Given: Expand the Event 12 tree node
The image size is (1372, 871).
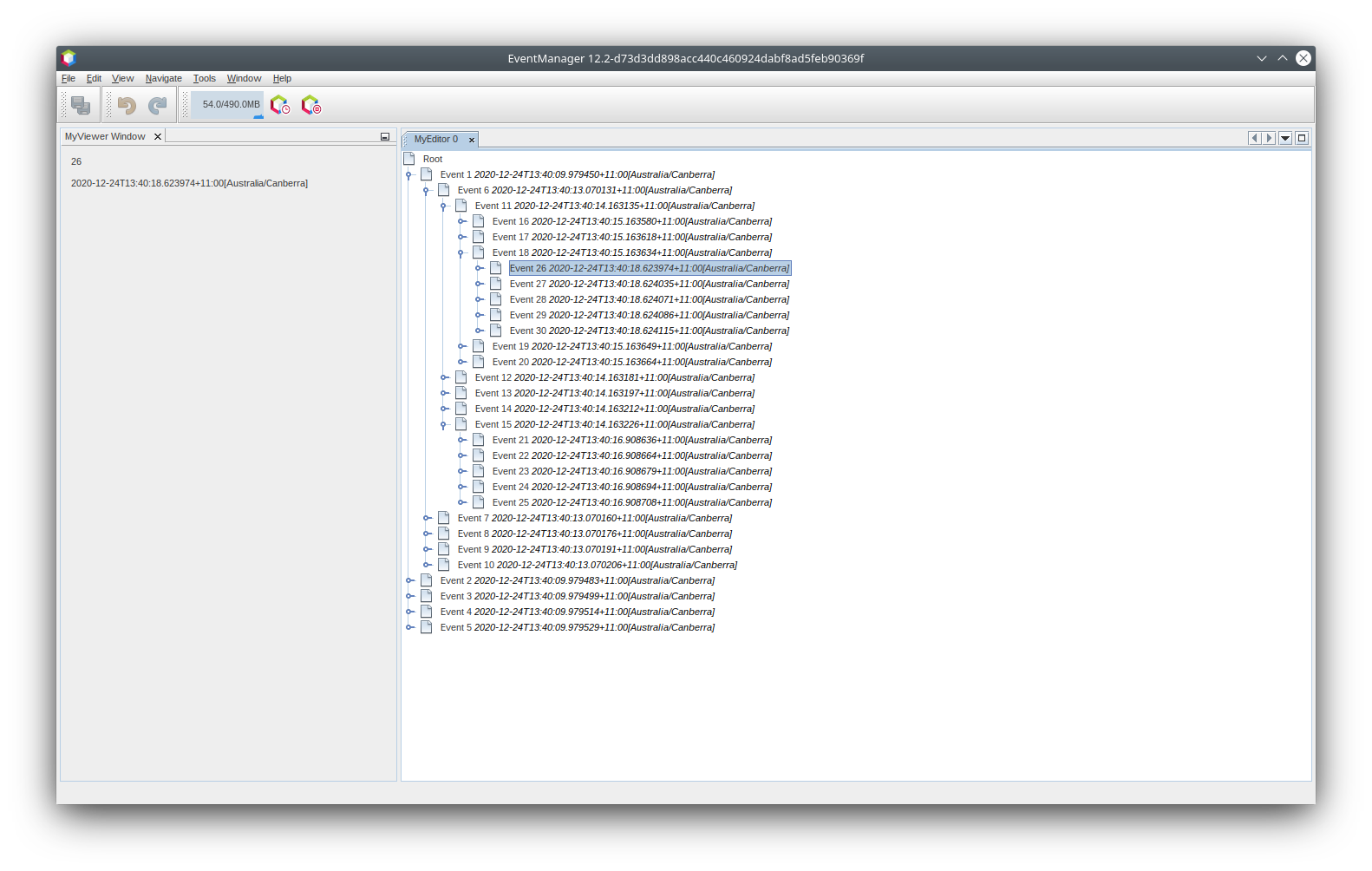Looking at the screenshot, I should pyautogui.click(x=444, y=377).
